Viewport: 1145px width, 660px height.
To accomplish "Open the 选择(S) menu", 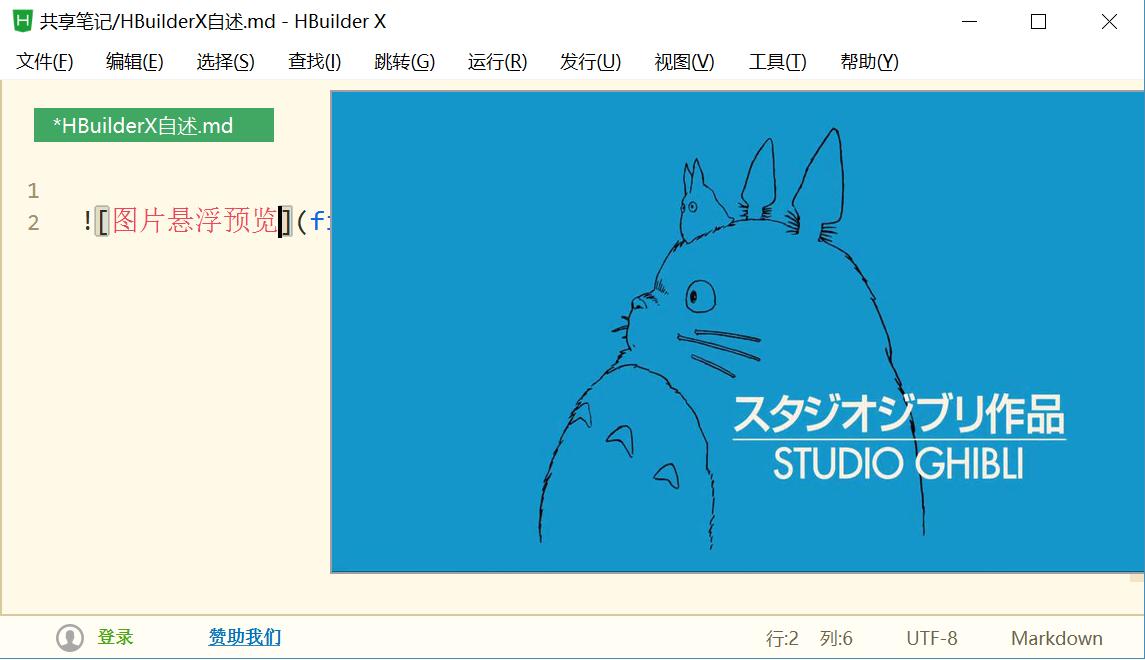I will pyautogui.click(x=226, y=62).
